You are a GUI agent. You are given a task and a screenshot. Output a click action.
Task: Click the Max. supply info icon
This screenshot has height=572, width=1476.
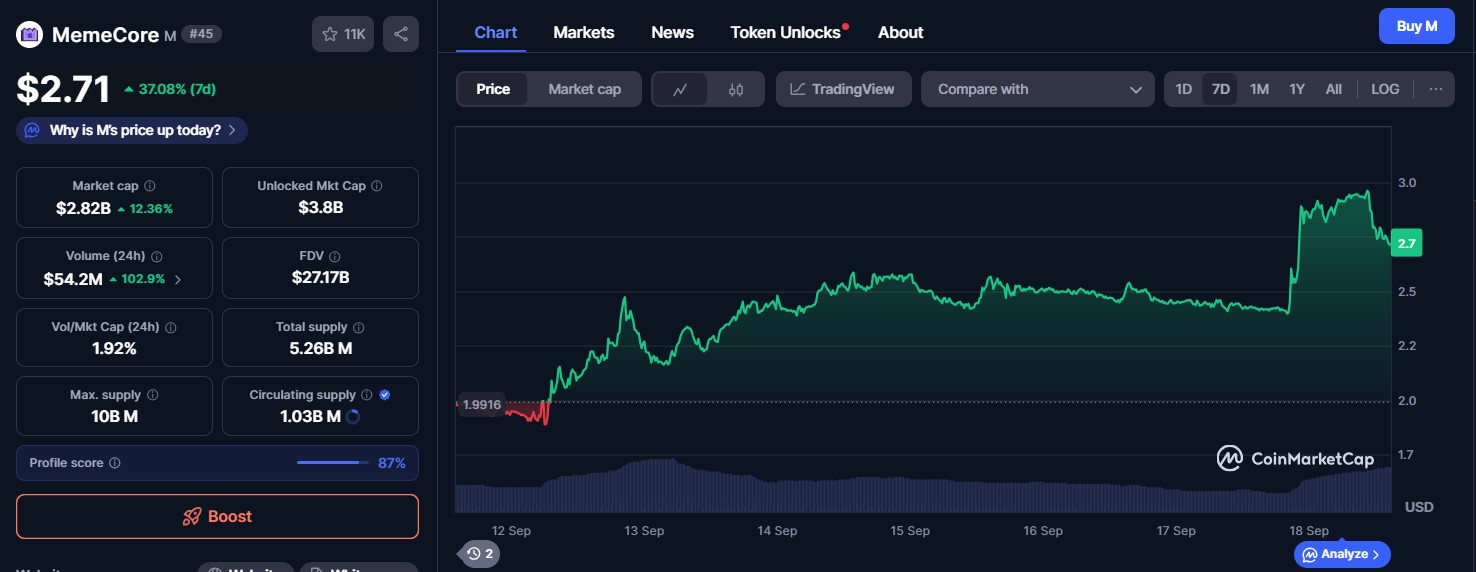pos(151,395)
